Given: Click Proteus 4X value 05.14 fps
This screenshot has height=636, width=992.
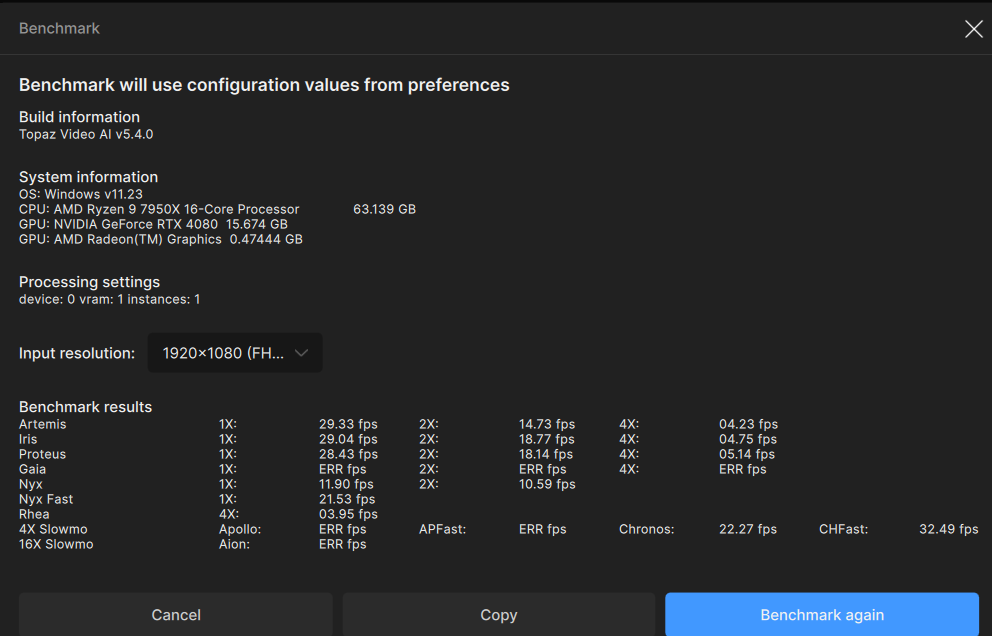Looking at the screenshot, I should (x=747, y=454).
